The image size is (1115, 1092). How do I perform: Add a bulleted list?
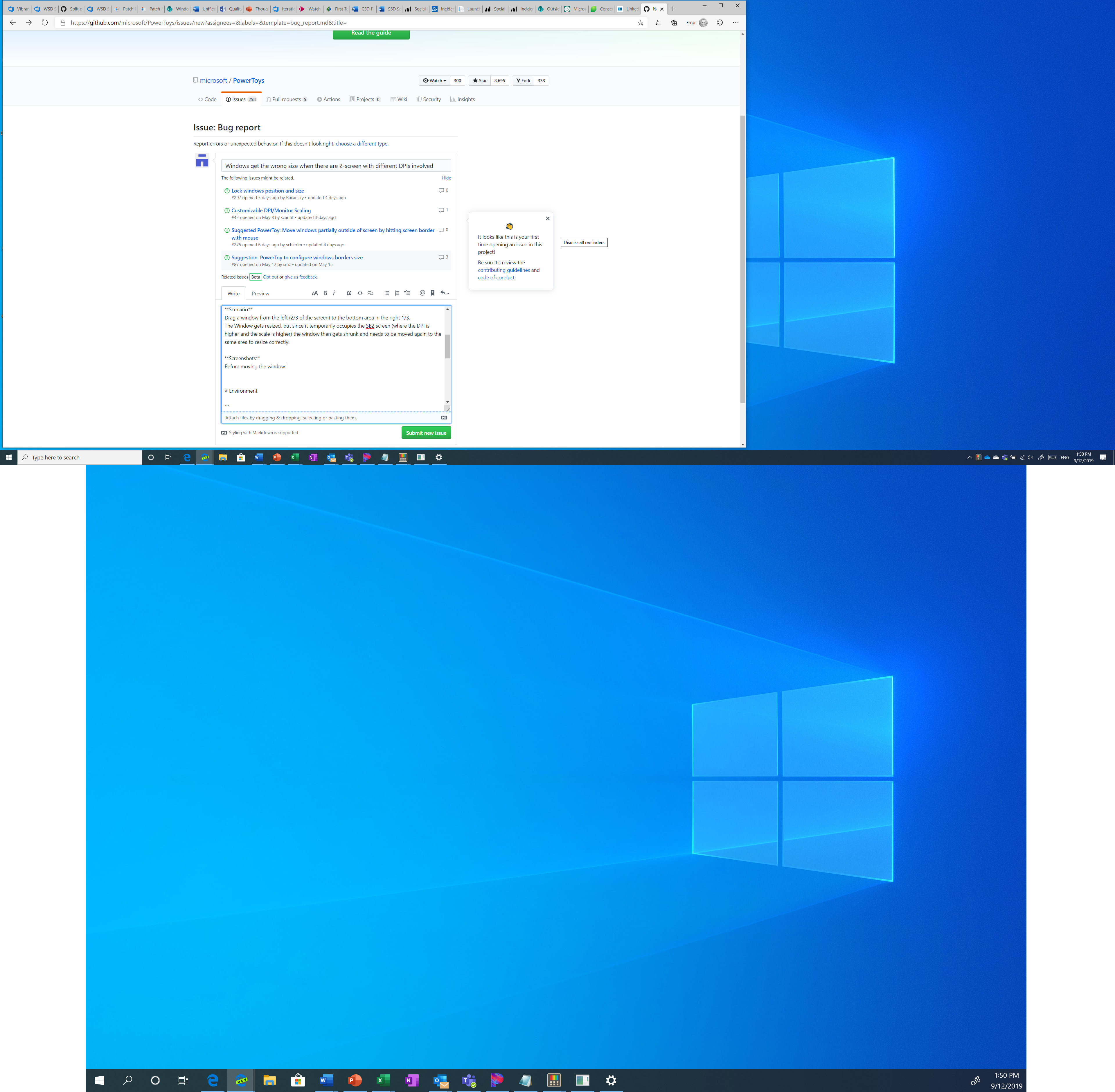[x=387, y=293]
